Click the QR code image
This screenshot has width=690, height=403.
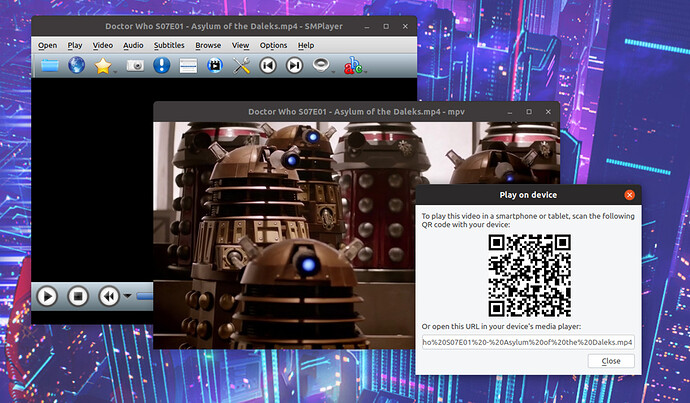pyautogui.click(x=529, y=275)
